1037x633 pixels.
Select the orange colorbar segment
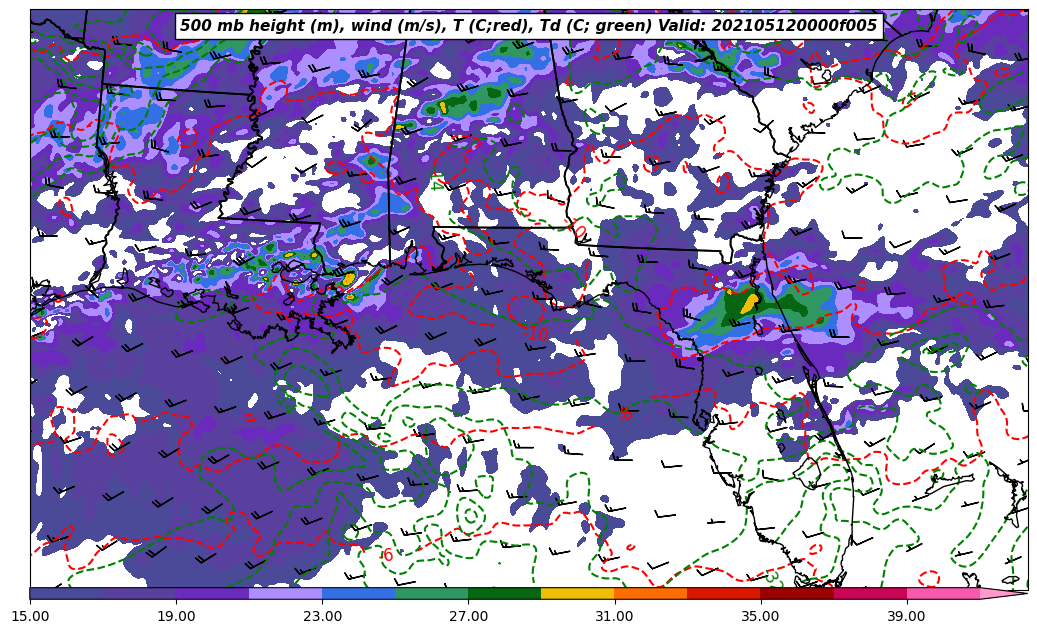(650, 593)
